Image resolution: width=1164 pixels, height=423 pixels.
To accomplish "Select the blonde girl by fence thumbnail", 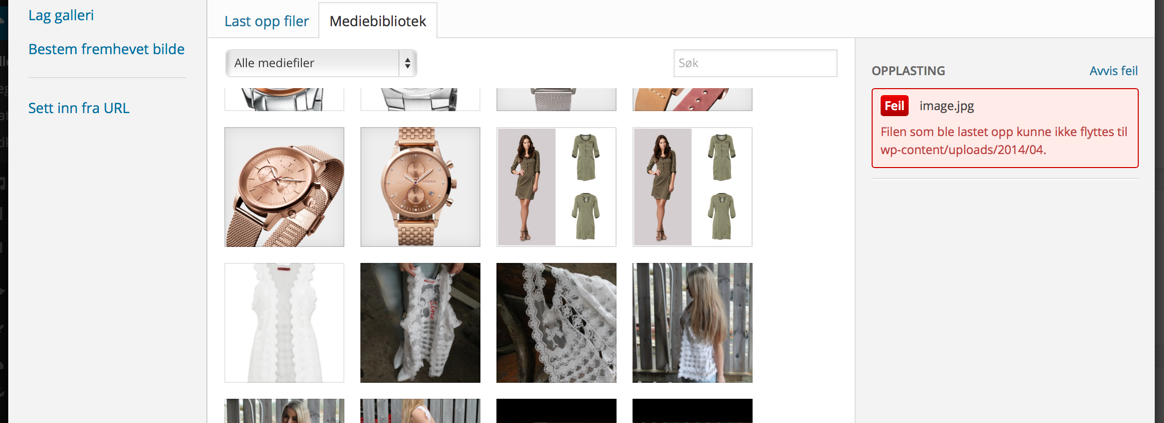I will coord(693,323).
